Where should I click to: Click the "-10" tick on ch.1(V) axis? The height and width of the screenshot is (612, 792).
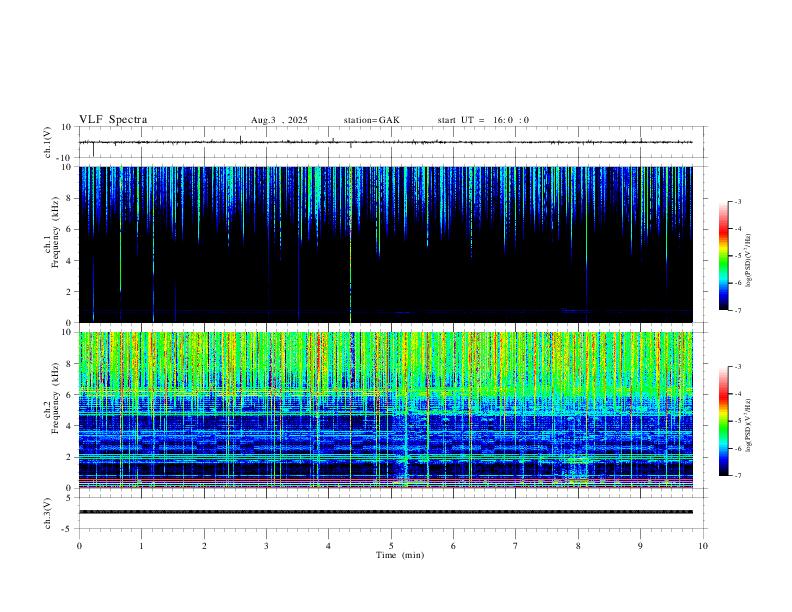(x=65, y=159)
